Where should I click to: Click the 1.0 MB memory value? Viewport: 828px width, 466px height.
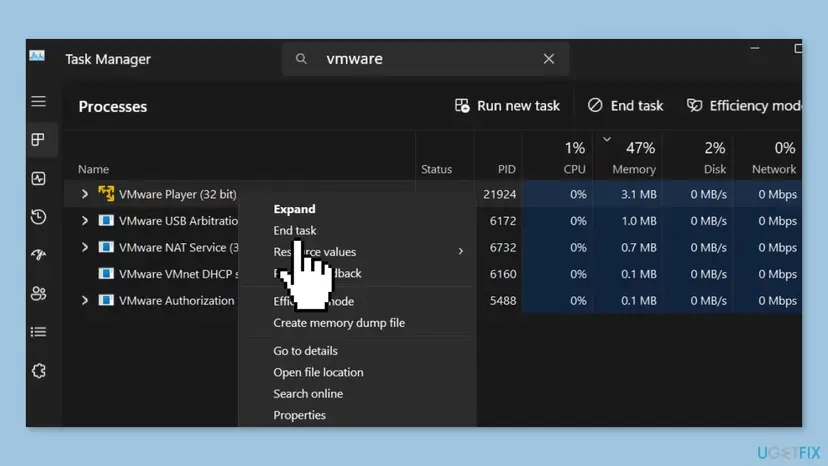(638, 221)
